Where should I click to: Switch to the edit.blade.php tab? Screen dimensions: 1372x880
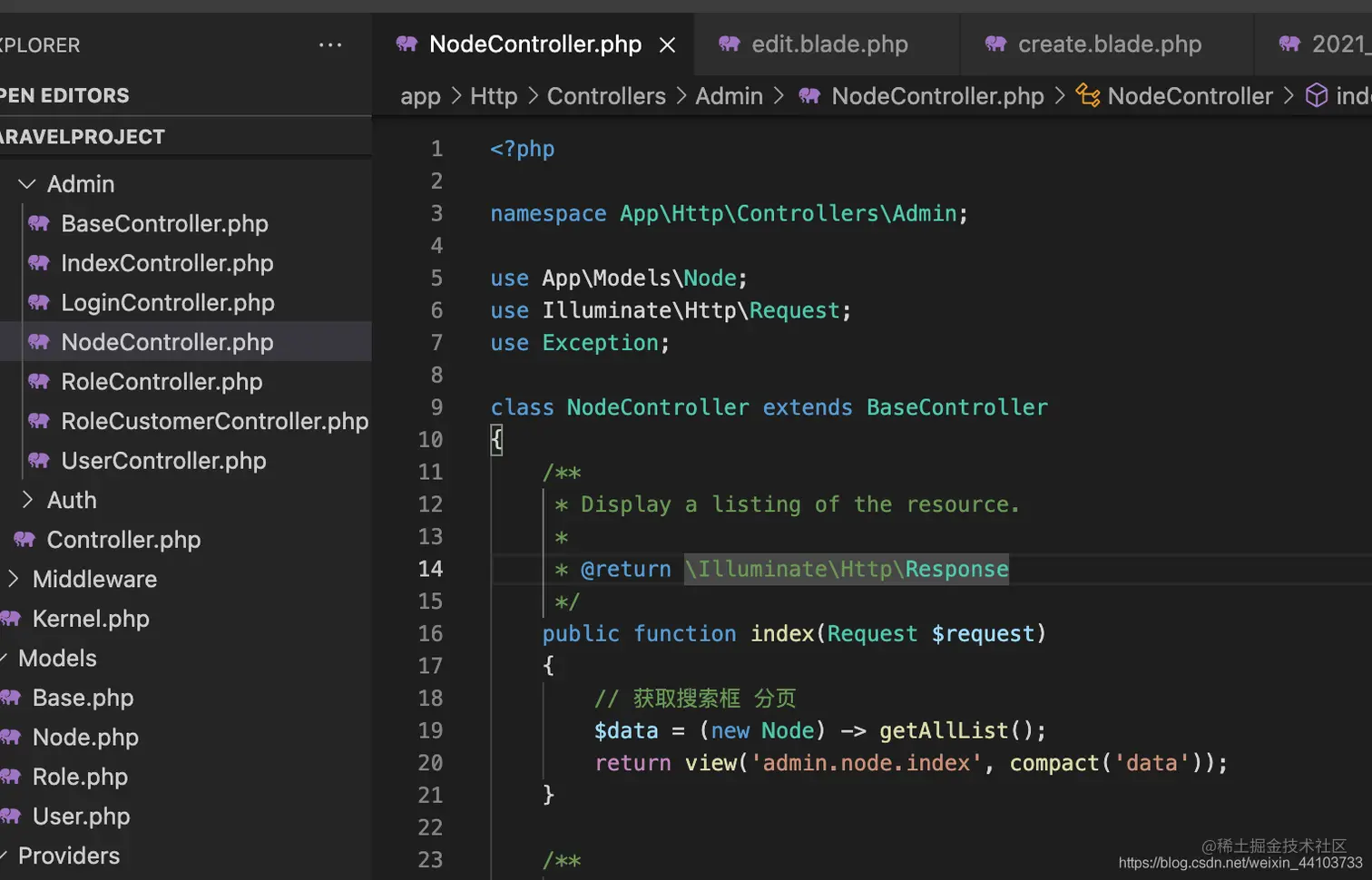point(828,44)
